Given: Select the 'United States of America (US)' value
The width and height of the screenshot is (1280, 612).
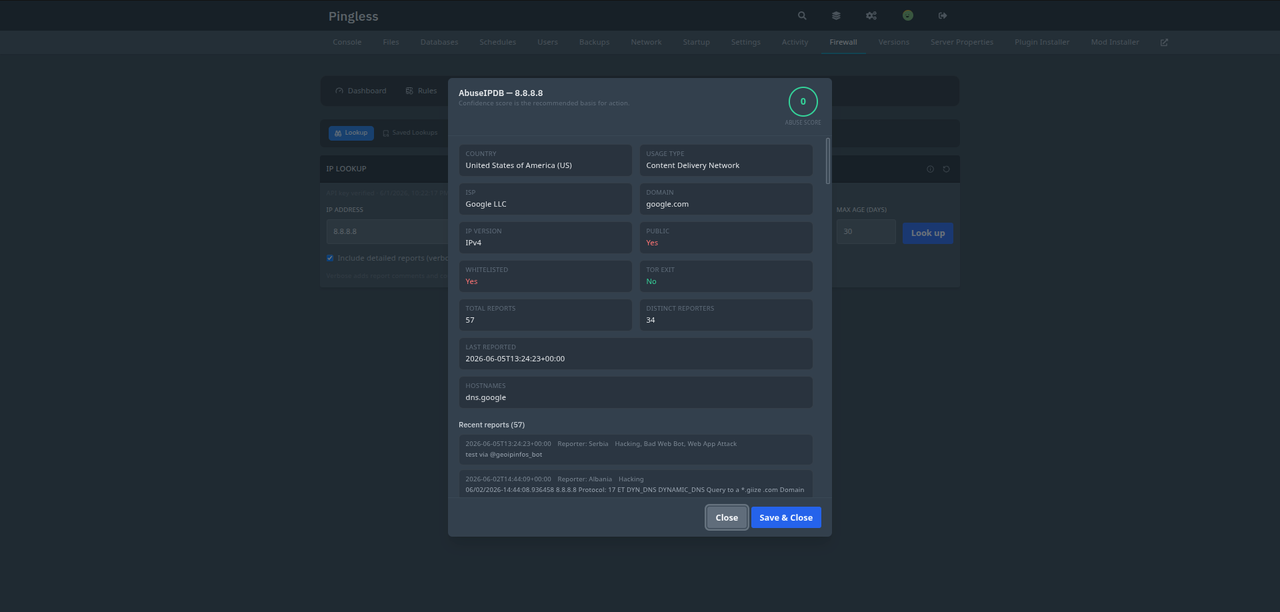Looking at the screenshot, I should [x=518, y=166].
